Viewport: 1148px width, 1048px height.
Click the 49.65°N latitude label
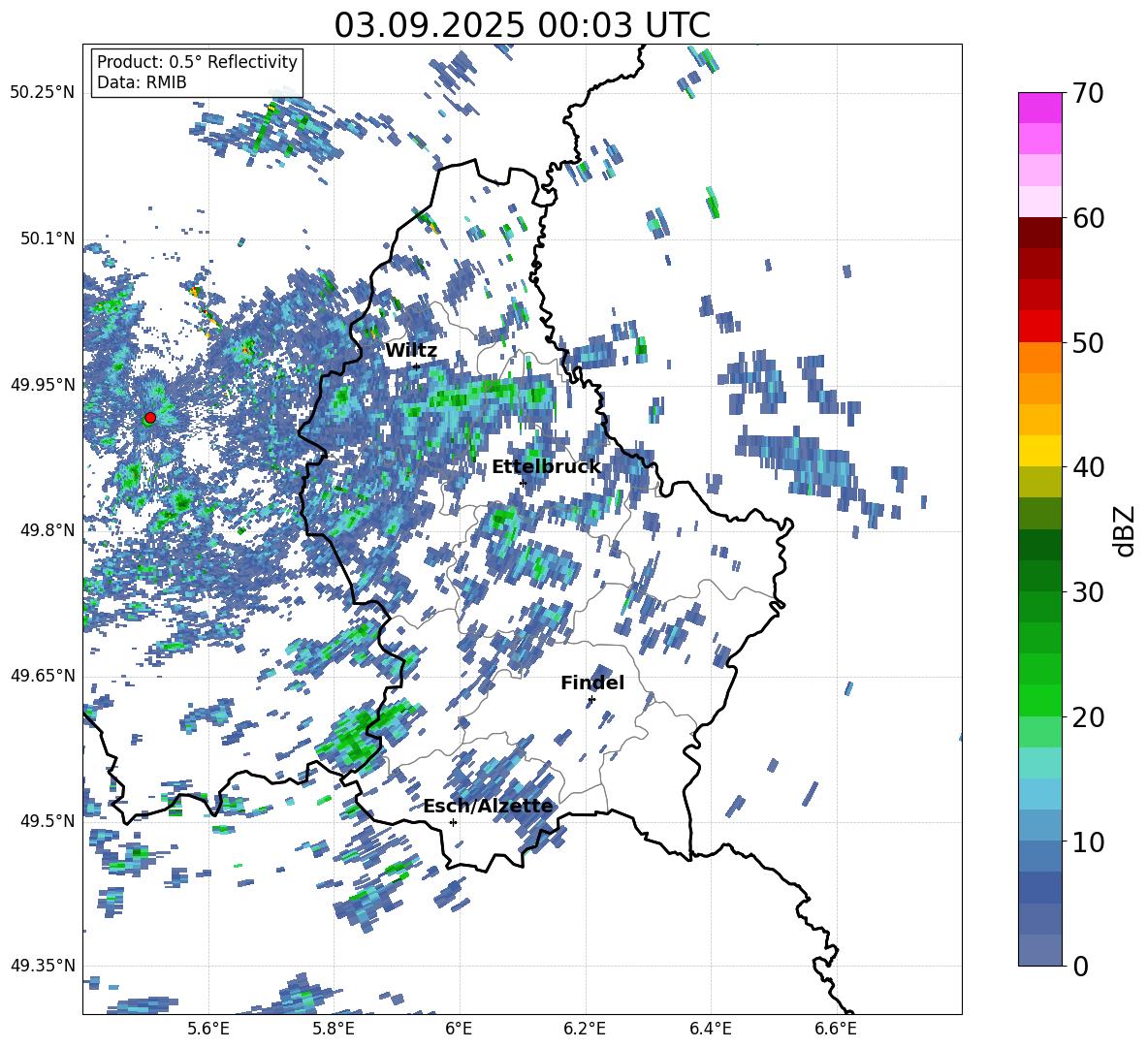(43, 676)
